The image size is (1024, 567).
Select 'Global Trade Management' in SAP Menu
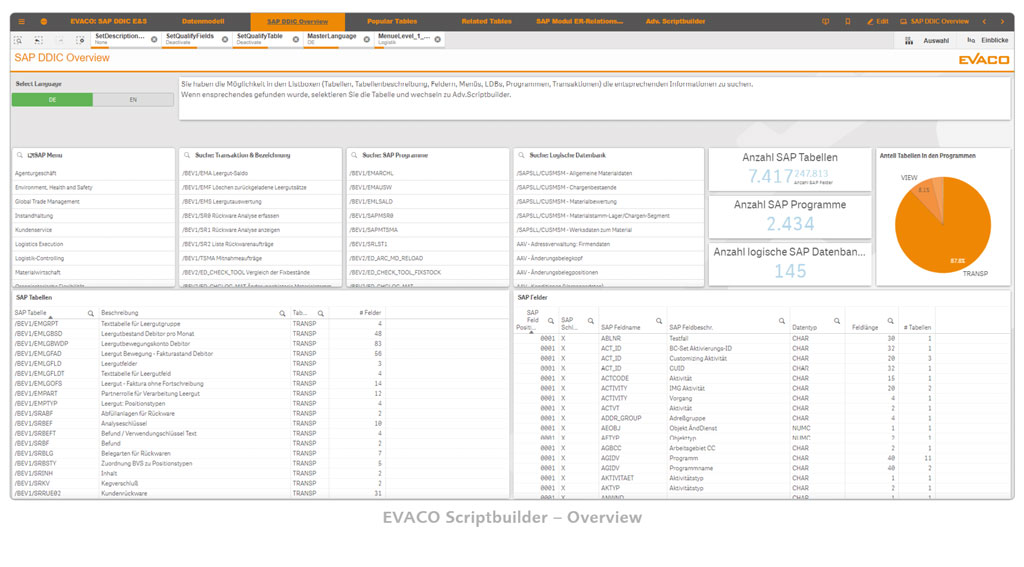[x=93, y=202]
